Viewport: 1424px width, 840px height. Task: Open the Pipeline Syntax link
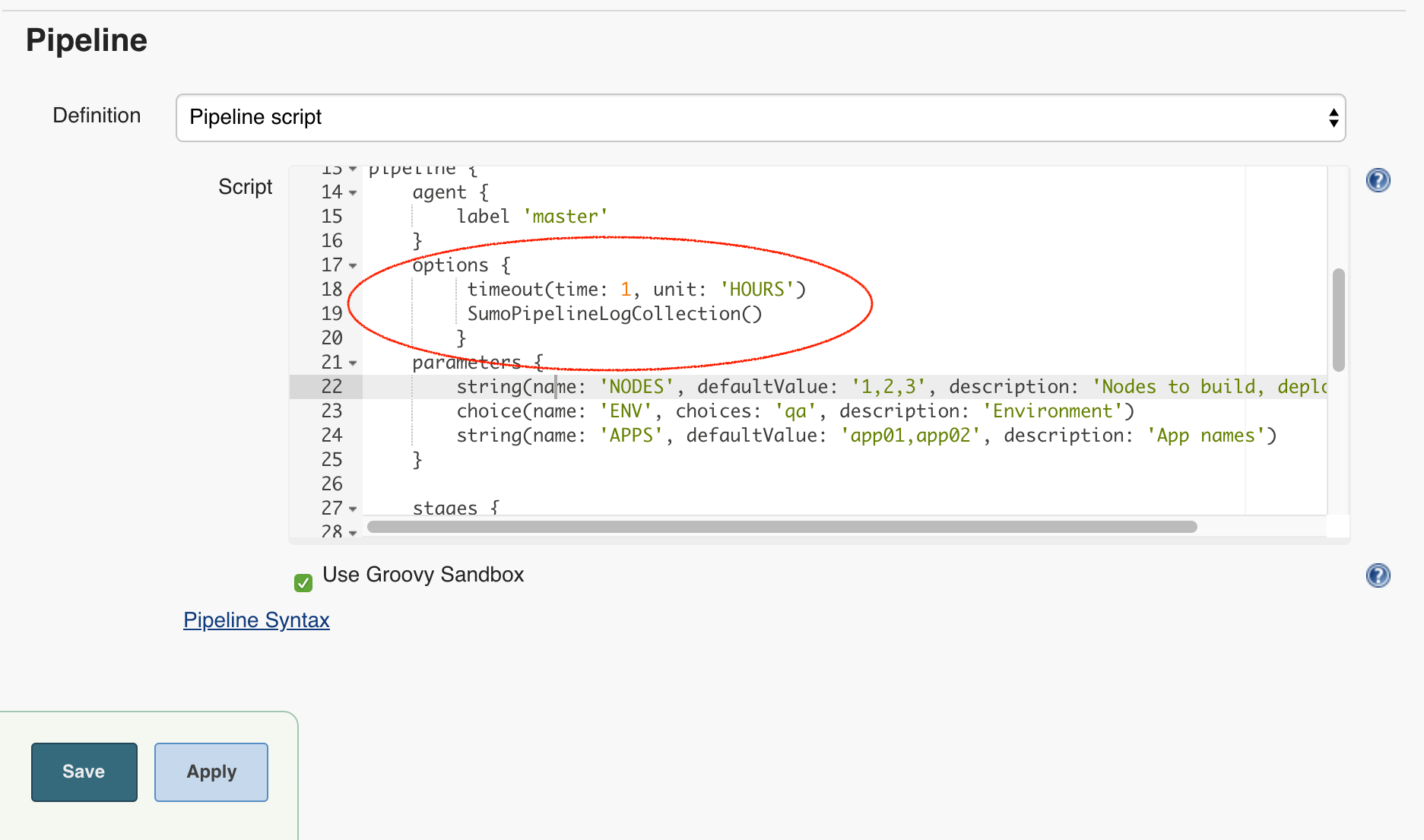(256, 620)
